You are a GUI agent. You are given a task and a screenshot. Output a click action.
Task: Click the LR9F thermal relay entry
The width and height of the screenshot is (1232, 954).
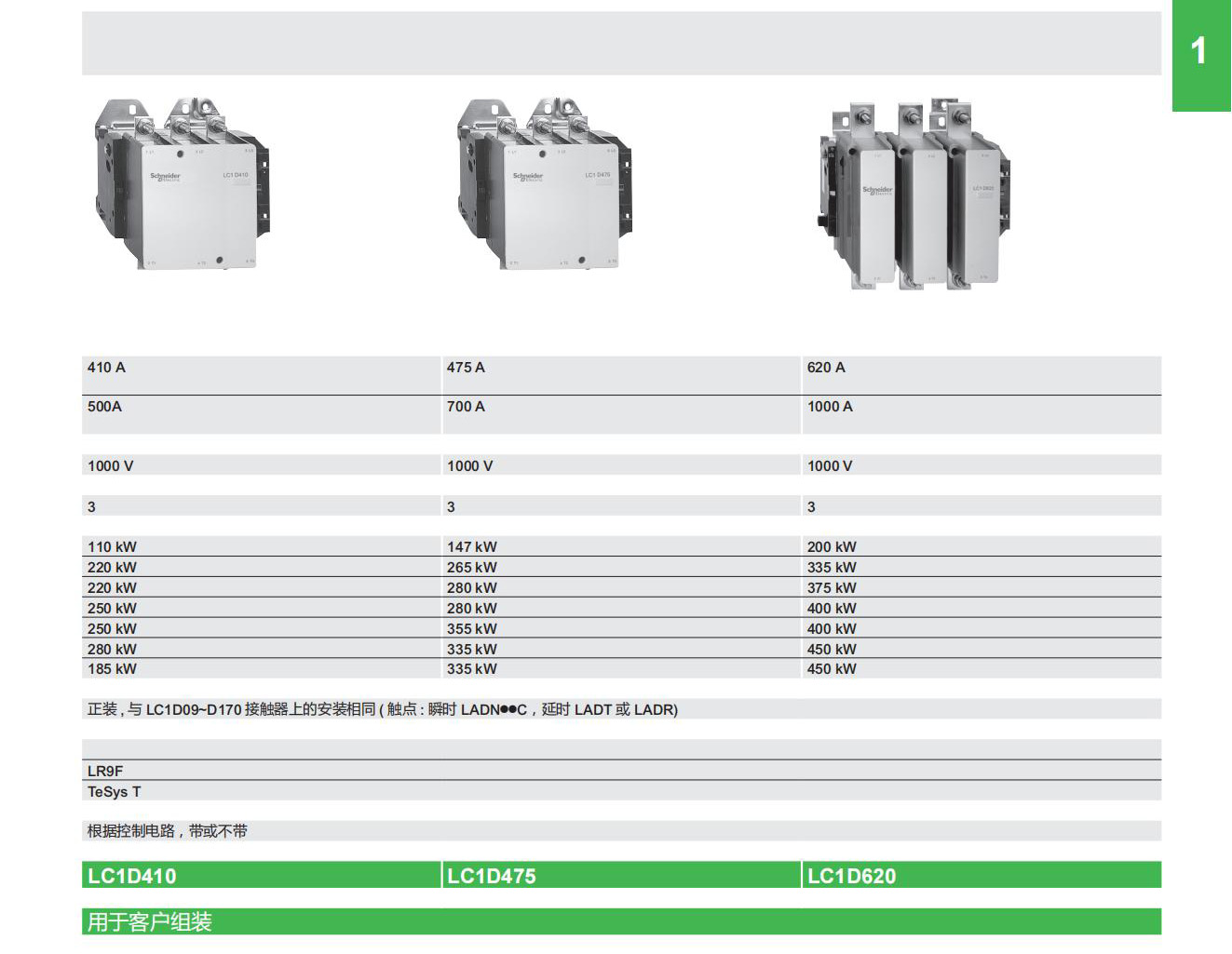(x=105, y=771)
